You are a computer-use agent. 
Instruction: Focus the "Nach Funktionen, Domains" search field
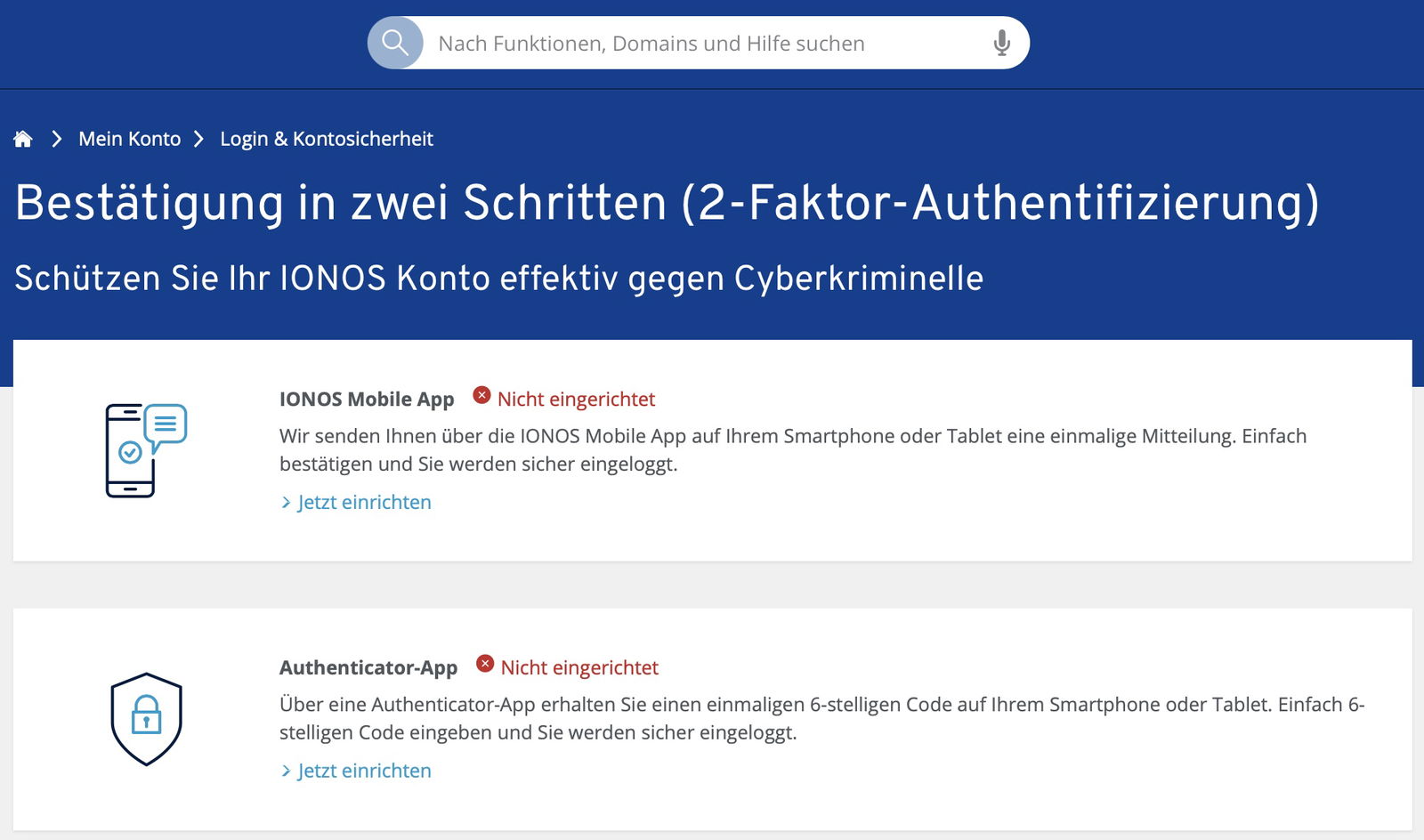(703, 44)
